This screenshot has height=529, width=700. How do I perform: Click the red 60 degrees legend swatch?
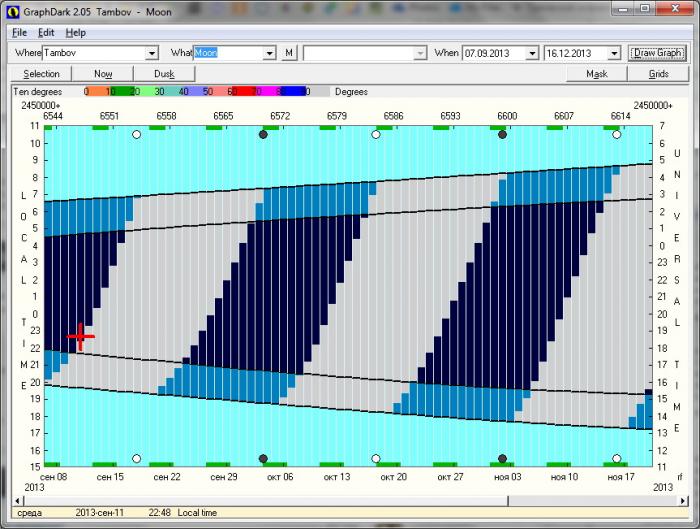[243, 92]
